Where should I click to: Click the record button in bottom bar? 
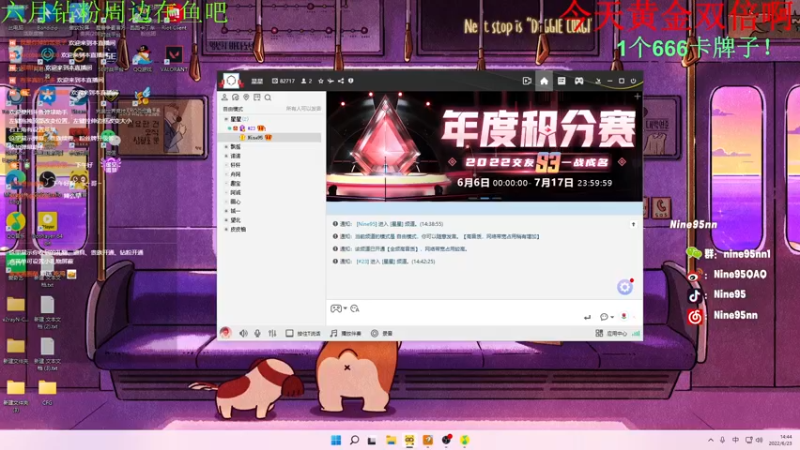[x=382, y=333]
